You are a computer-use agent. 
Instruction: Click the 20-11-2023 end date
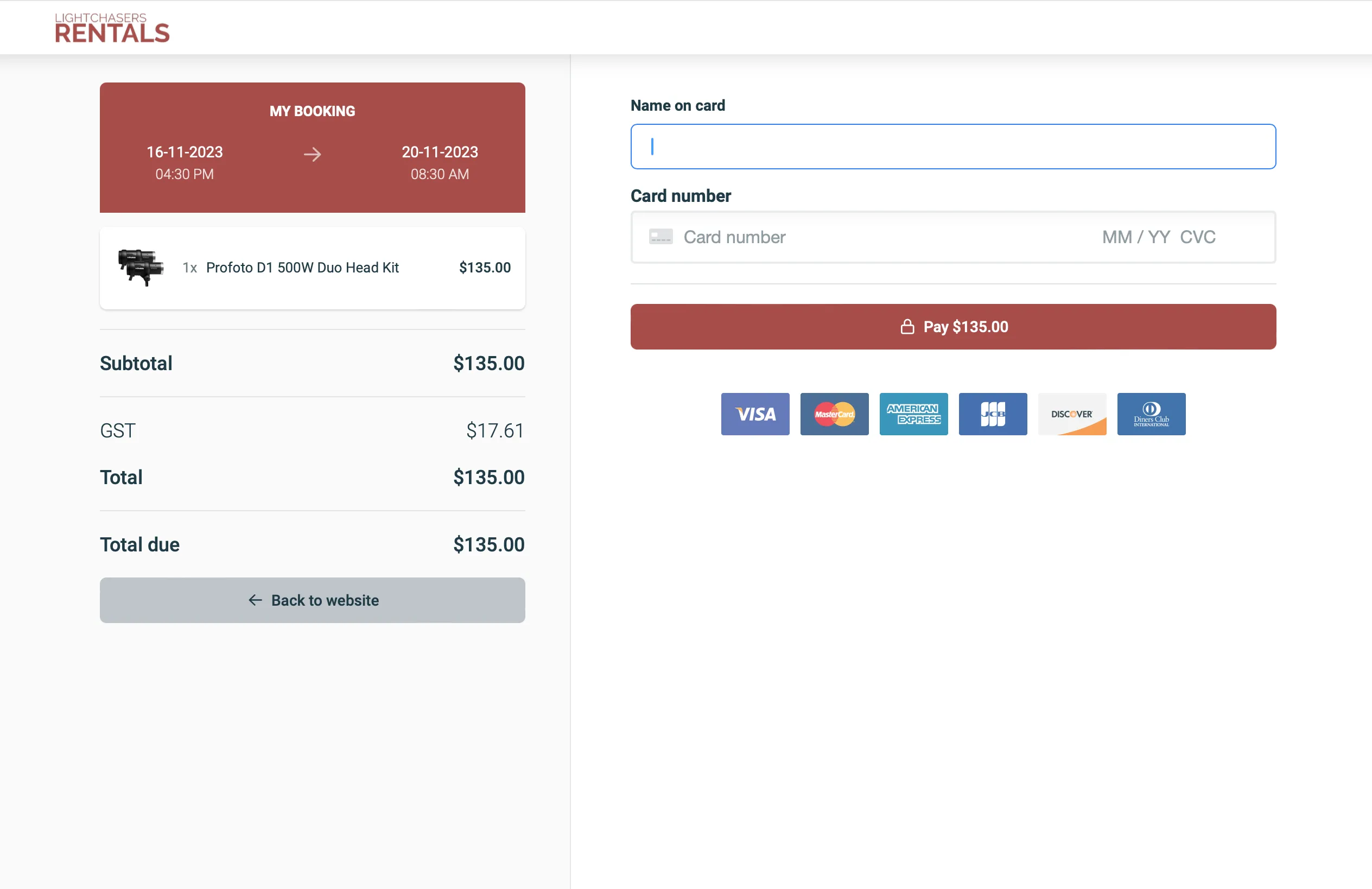click(x=440, y=151)
